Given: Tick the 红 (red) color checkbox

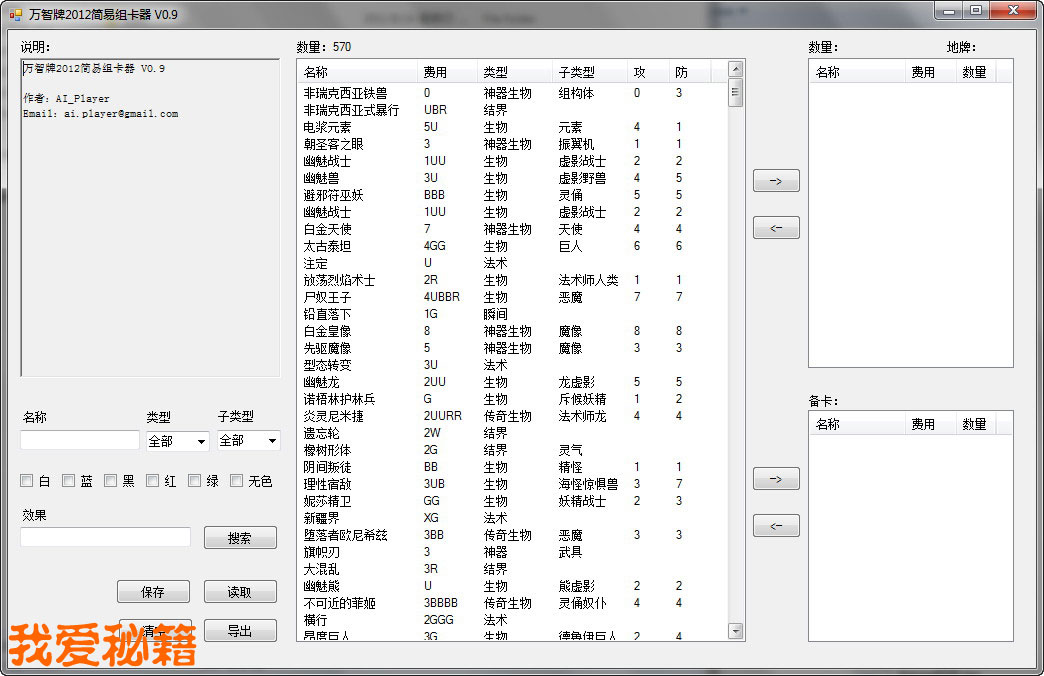Looking at the screenshot, I should (153, 481).
